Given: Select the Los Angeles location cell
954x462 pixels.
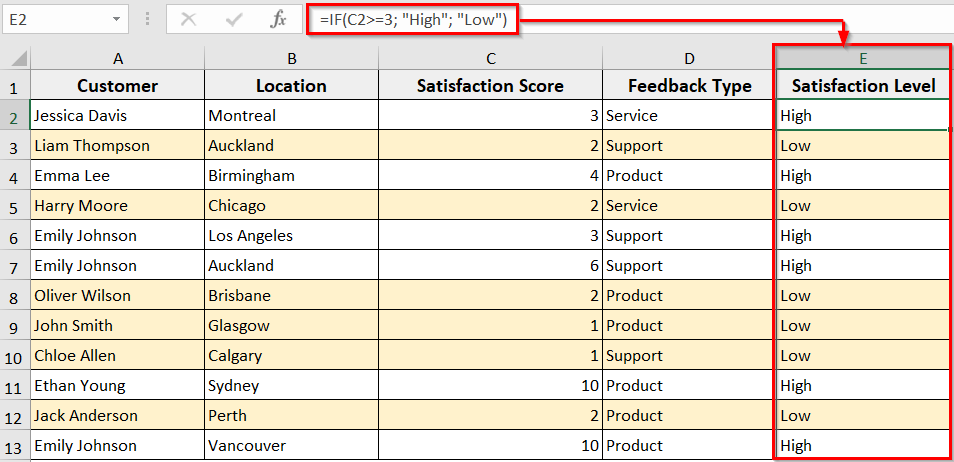Looking at the screenshot, I should tap(291, 236).
